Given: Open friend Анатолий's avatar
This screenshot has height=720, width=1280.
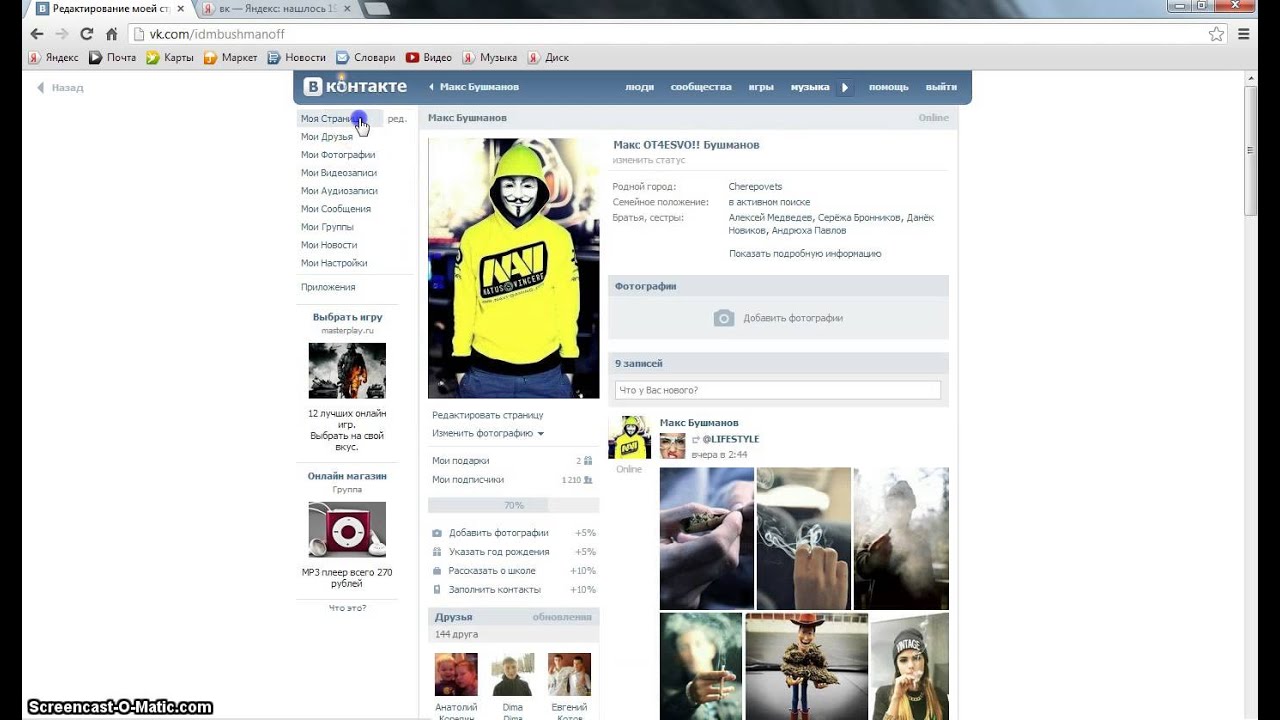Looking at the screenshot, I should [x=456, y=674].
